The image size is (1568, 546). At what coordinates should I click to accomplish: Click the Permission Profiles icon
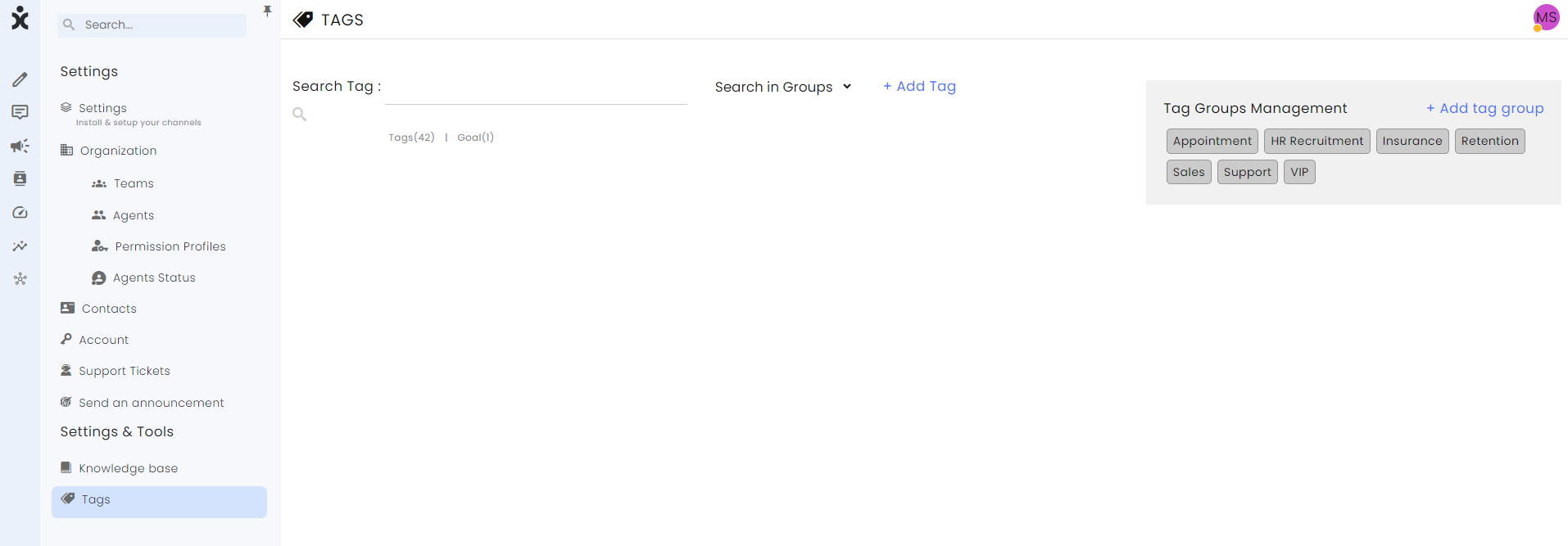coord(99,246)
